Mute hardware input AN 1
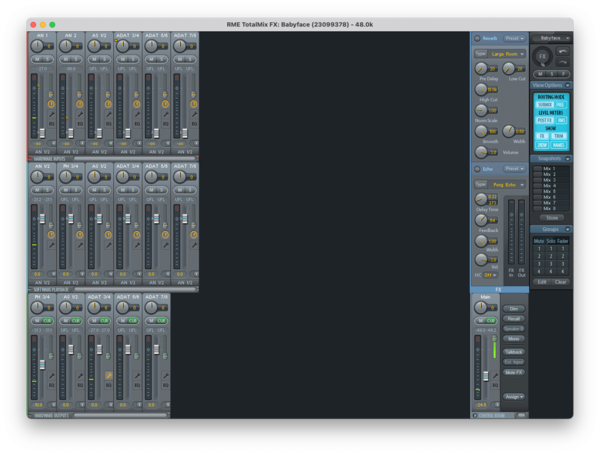Image resolution: width=600 pixels, height=454 pixels. (37, 59)
